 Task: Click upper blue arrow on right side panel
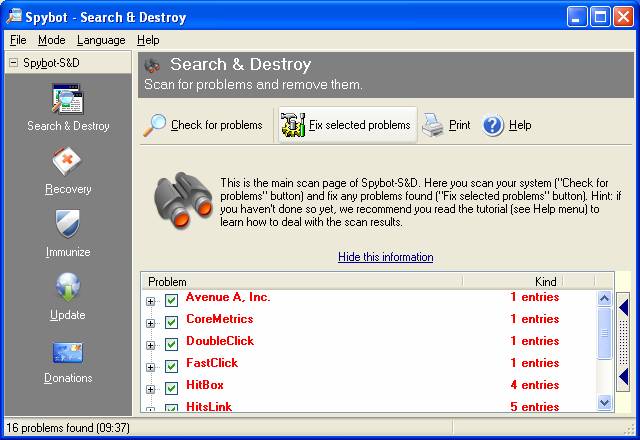(x=623, y=307)
